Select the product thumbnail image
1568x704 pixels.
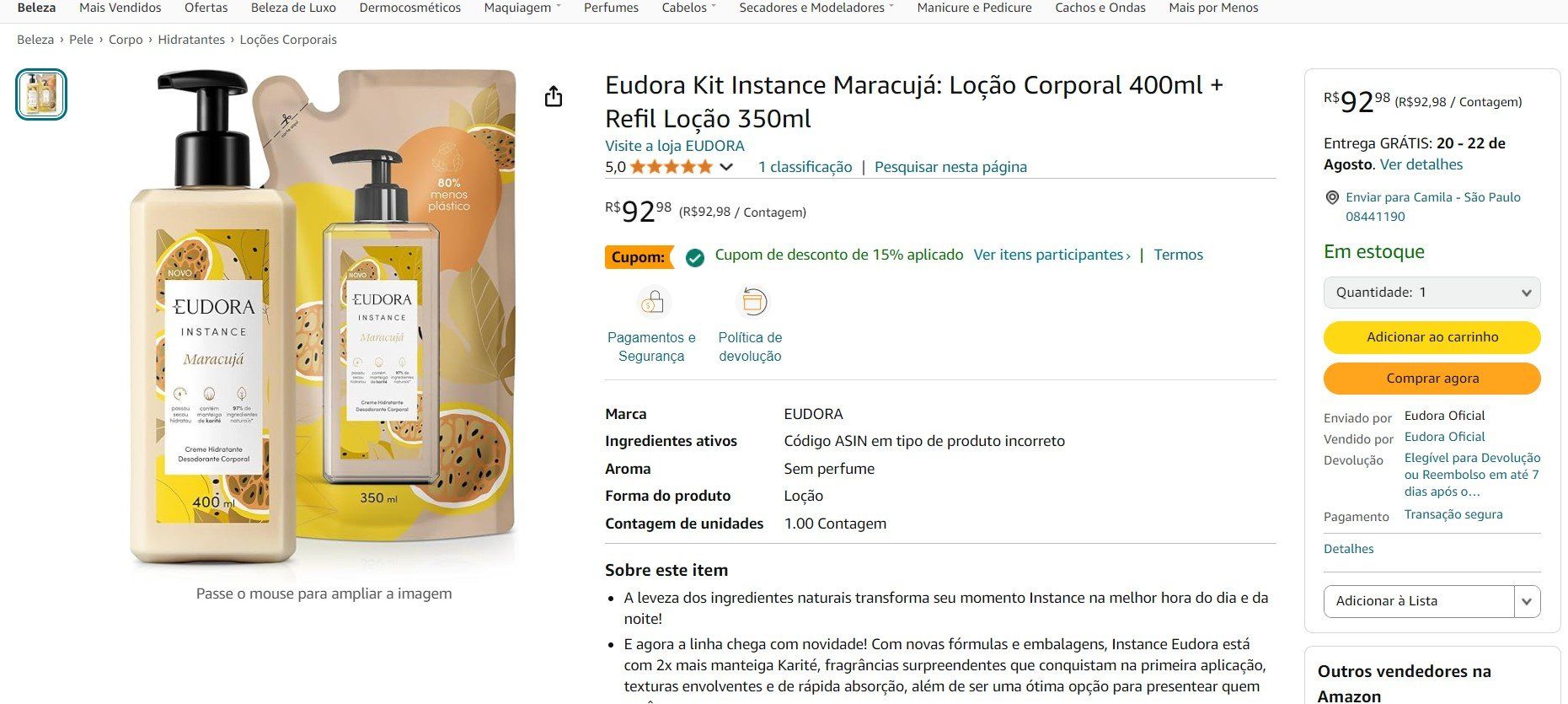[x=41, y=94]
